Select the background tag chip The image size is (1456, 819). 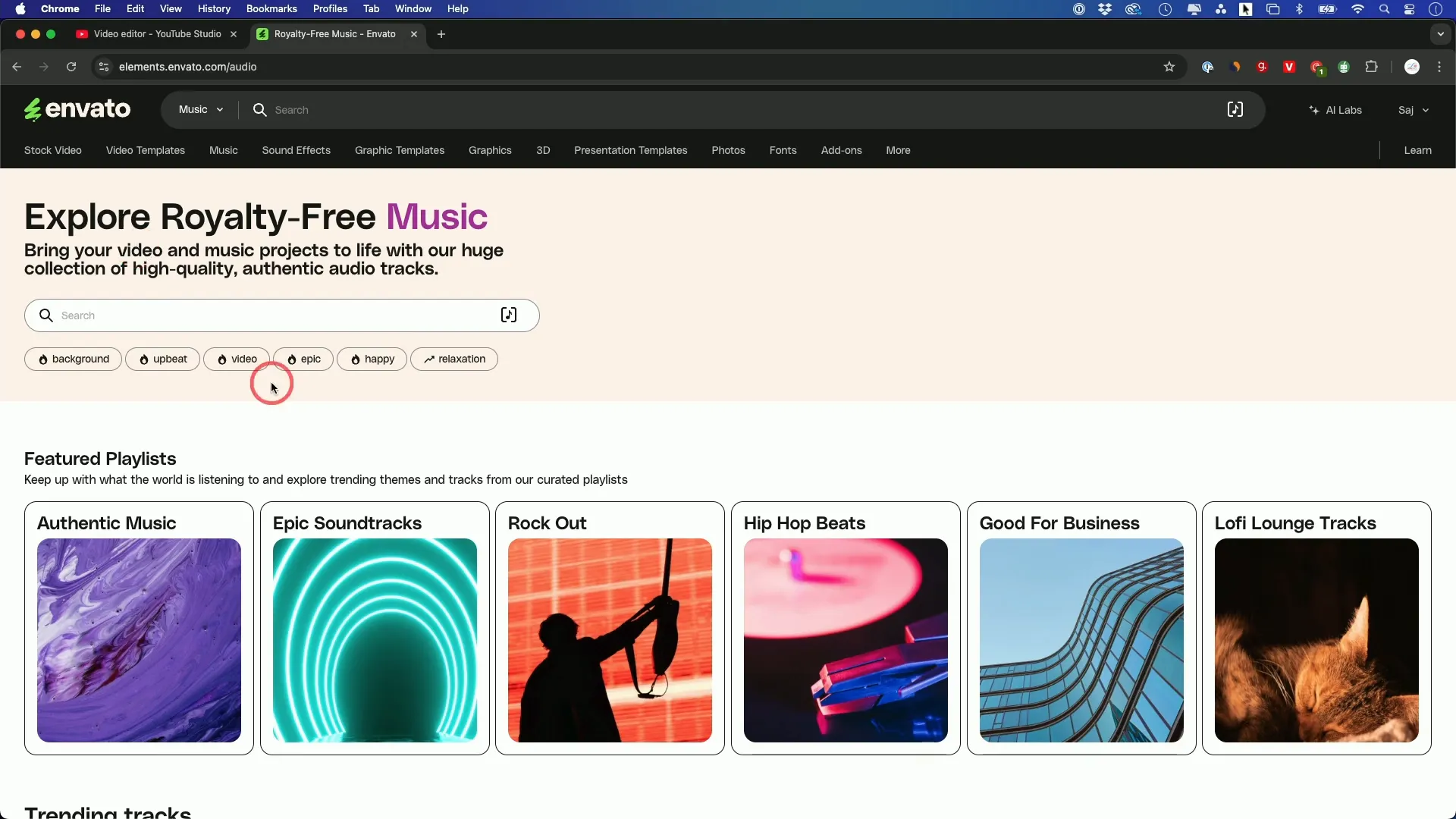point(74,359)
